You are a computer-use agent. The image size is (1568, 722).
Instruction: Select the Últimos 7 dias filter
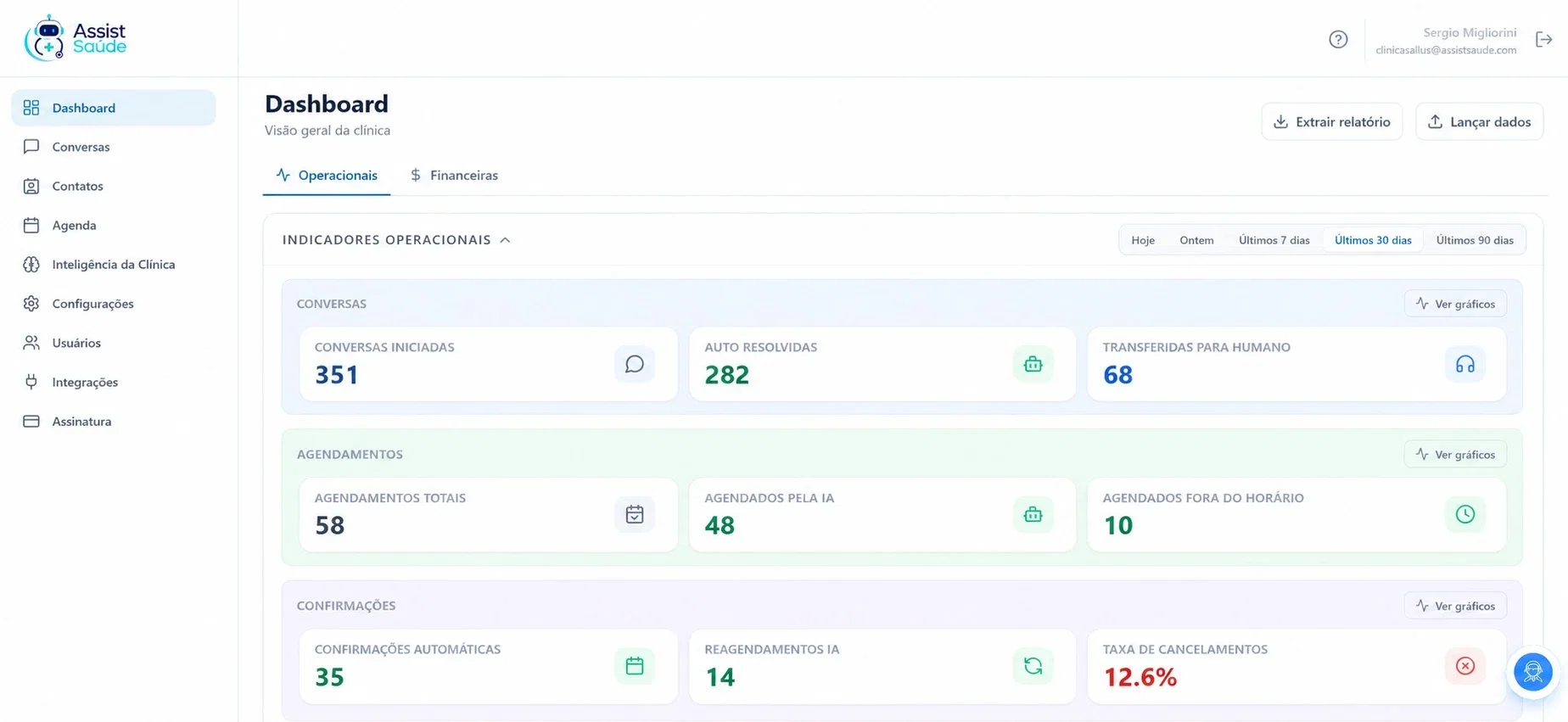click(x=1274, y=240)
